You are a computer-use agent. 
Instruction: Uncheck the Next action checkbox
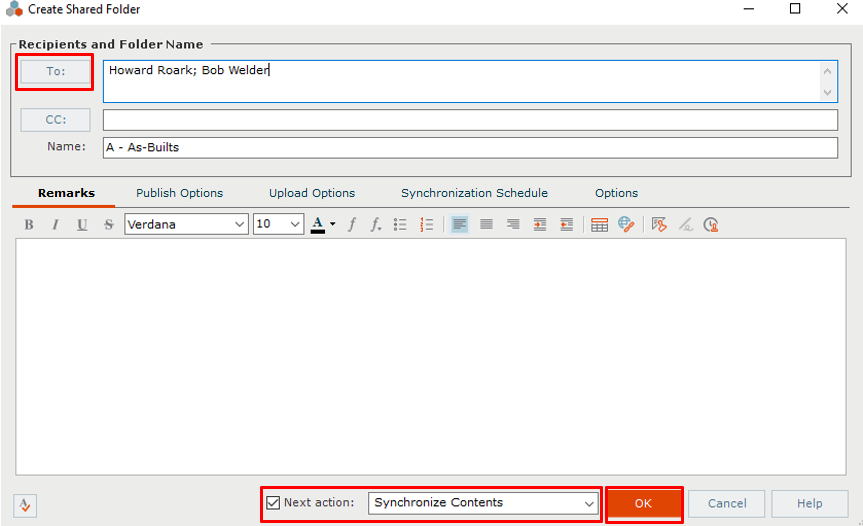(x=273, y=502)
